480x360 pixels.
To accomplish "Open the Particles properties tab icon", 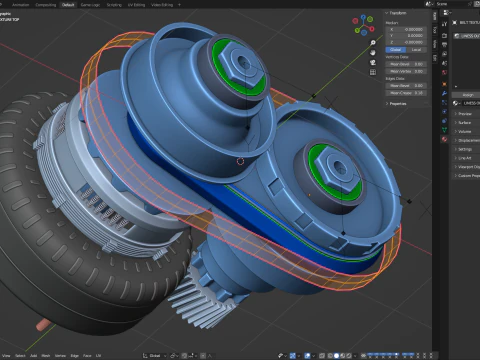I will click(x=445, y=103).
